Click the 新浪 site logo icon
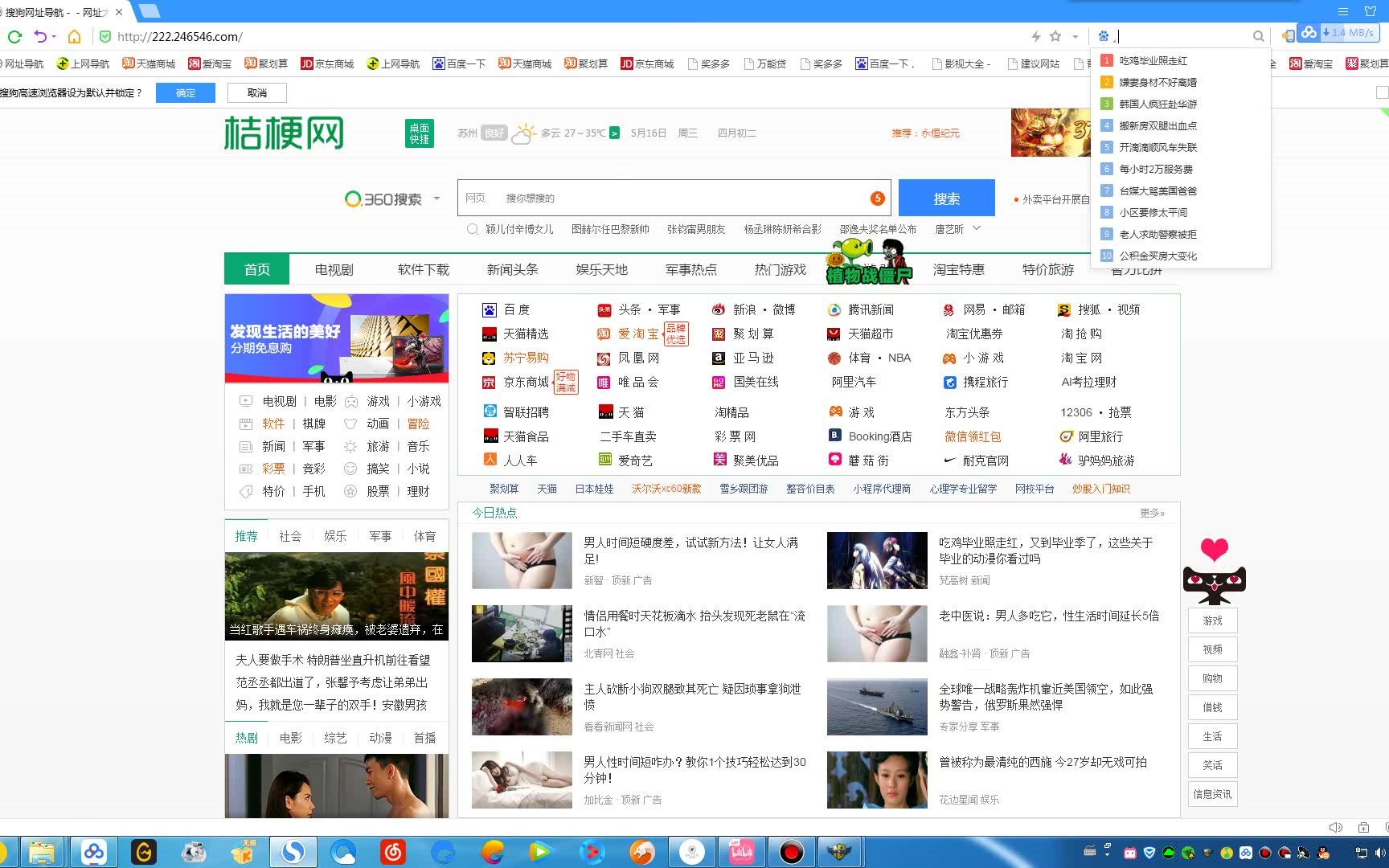The height and width of the screenshot is (868, 1389). pyautogui.click(x=719, y=310)
